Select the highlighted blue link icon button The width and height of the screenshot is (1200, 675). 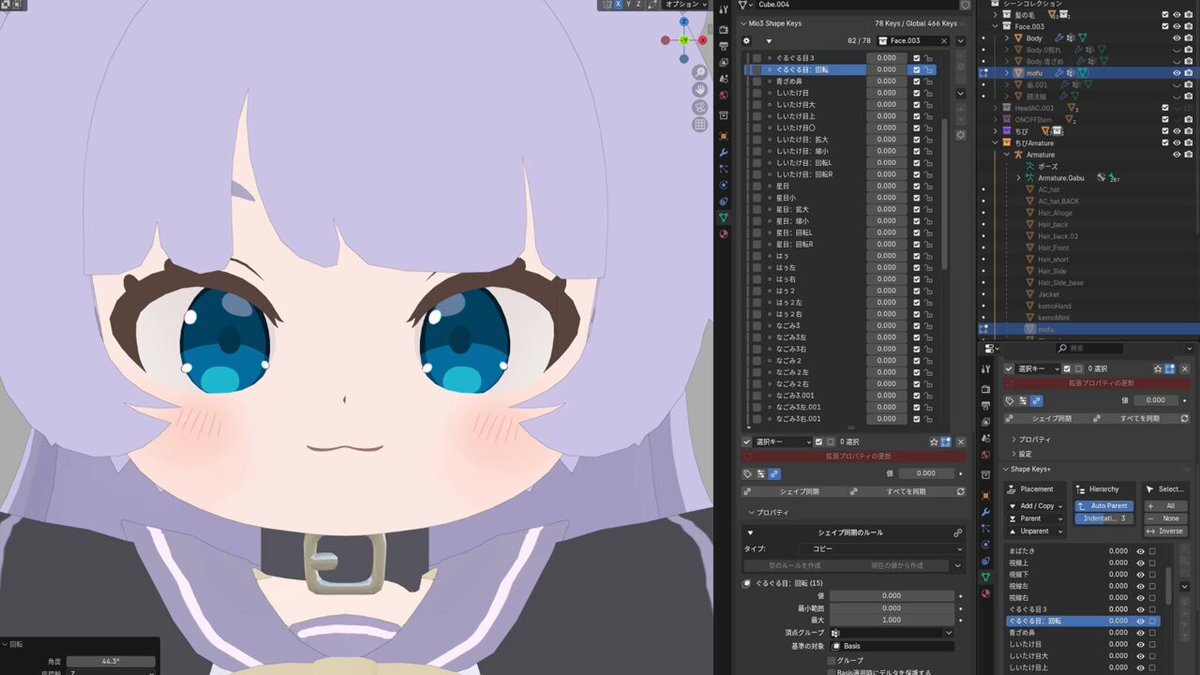click(775, 474)
